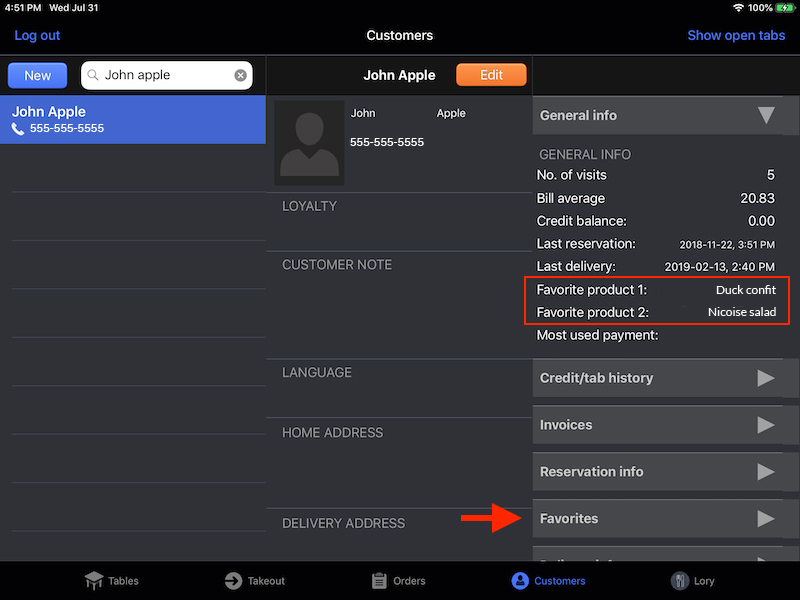
Task: Click the LOYALTY section heading
Action: (x=310, y=206)
